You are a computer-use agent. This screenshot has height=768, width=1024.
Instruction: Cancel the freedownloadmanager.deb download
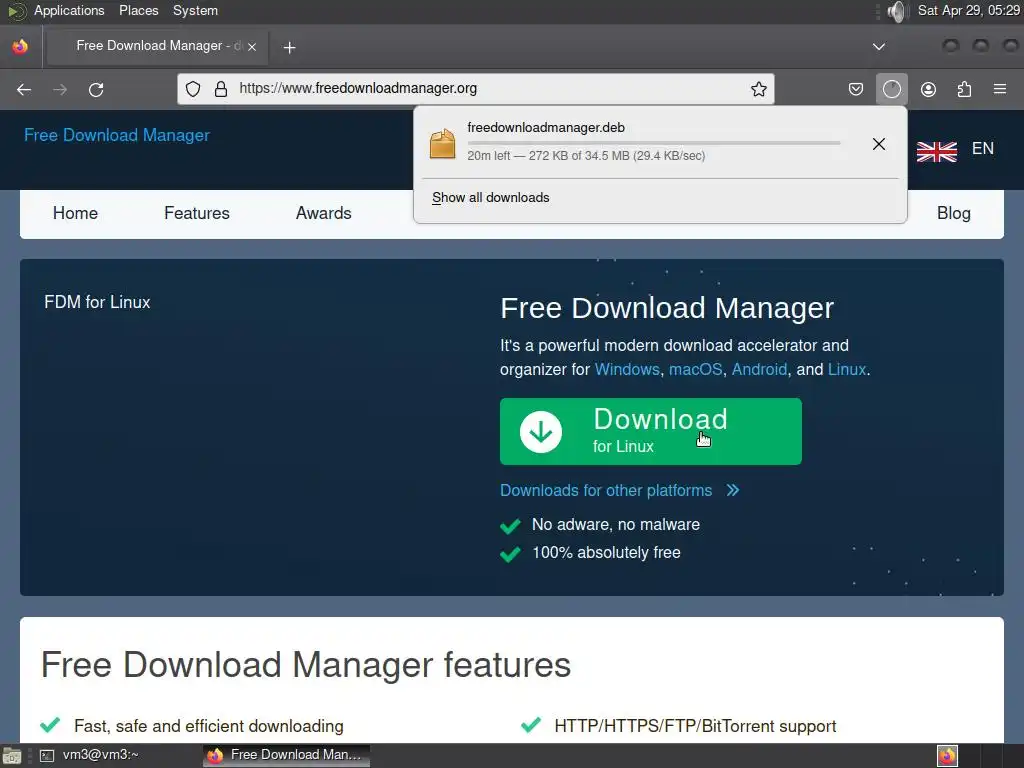pyautogui.click(x=879, y=144)
